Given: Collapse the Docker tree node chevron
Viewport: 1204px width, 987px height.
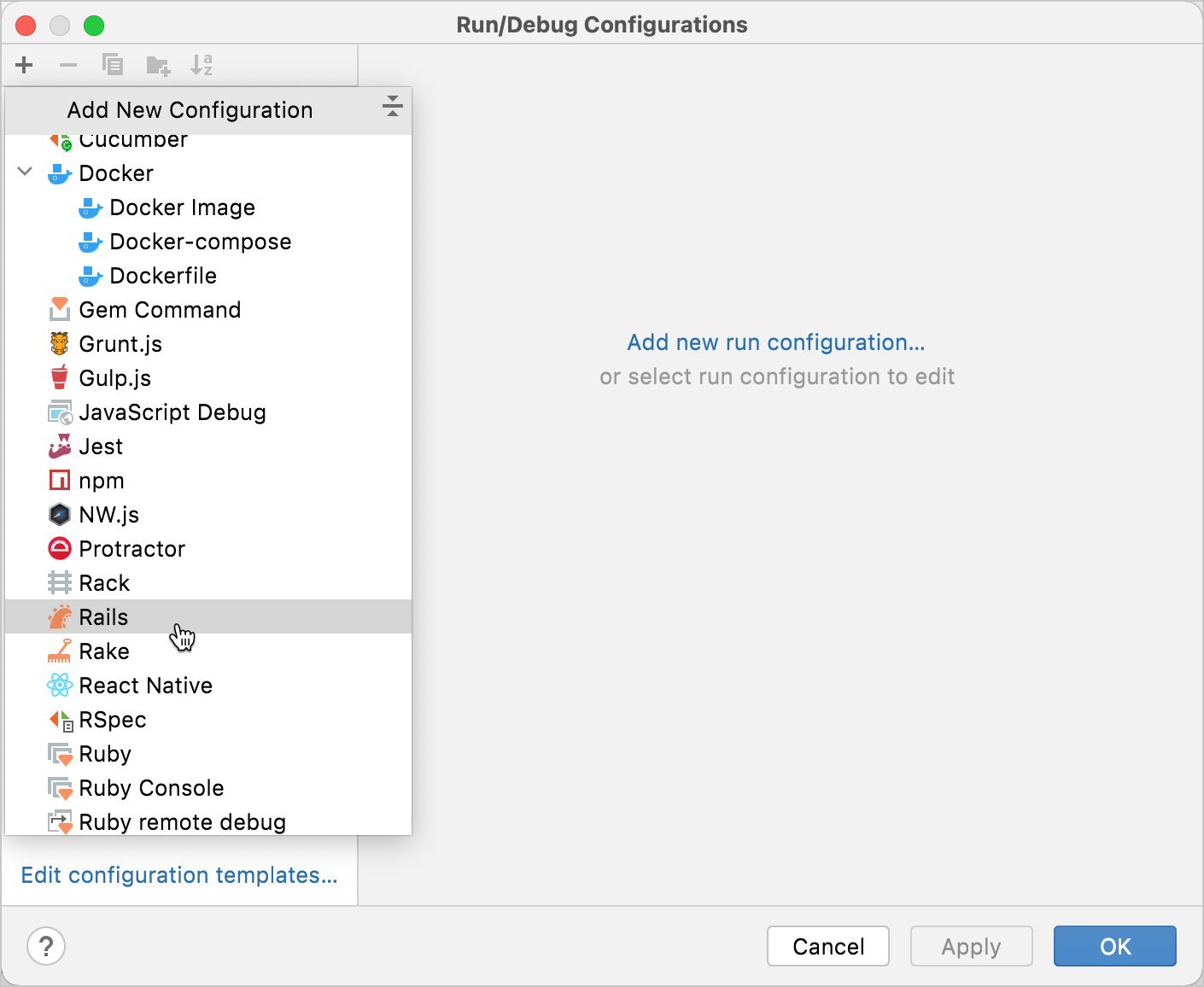Looking at the screenshot, I should tap(25, 172).
